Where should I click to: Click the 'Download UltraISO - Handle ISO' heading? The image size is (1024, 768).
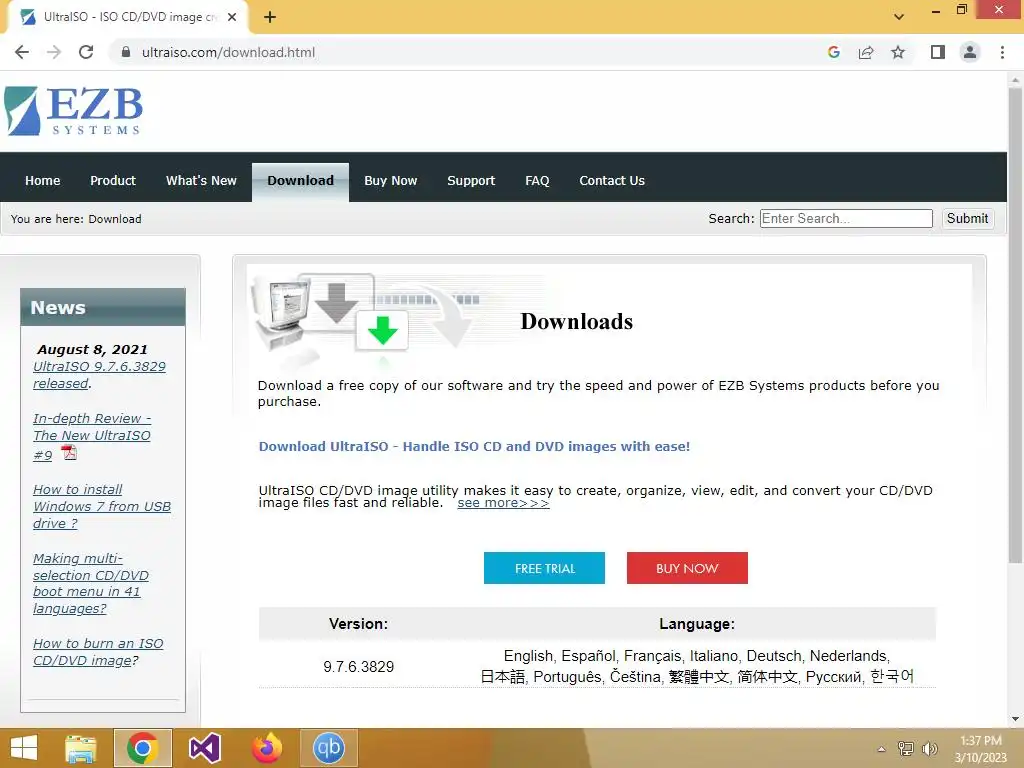click(x=474, y=447)
